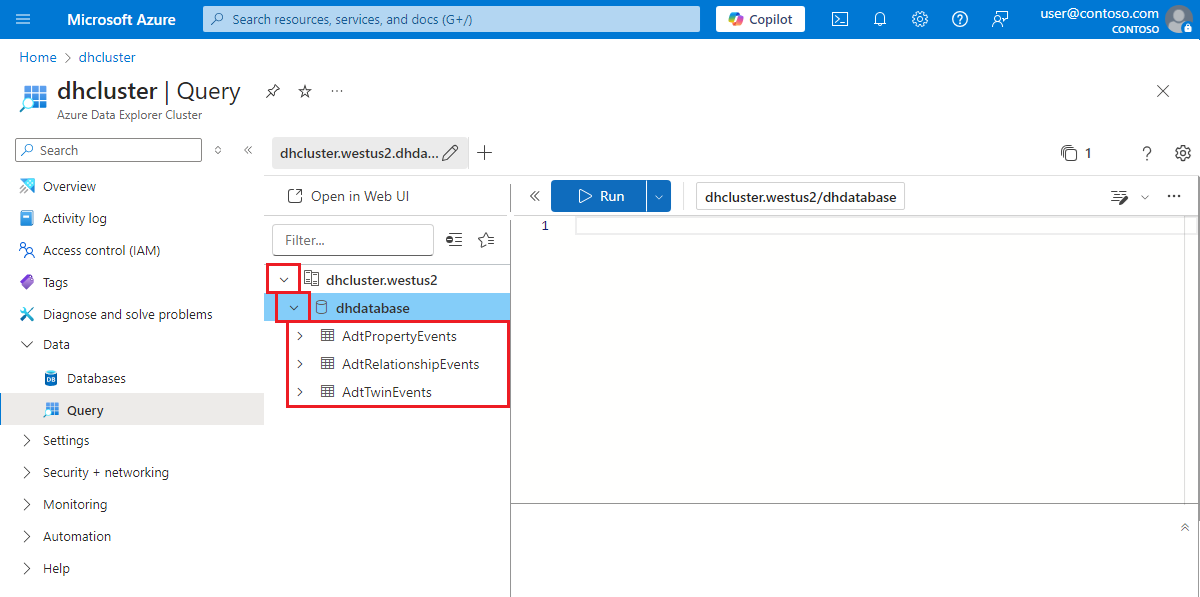1200x597 pixels.
Task: Open the feedback smiley icon
Action: point(999,19)
